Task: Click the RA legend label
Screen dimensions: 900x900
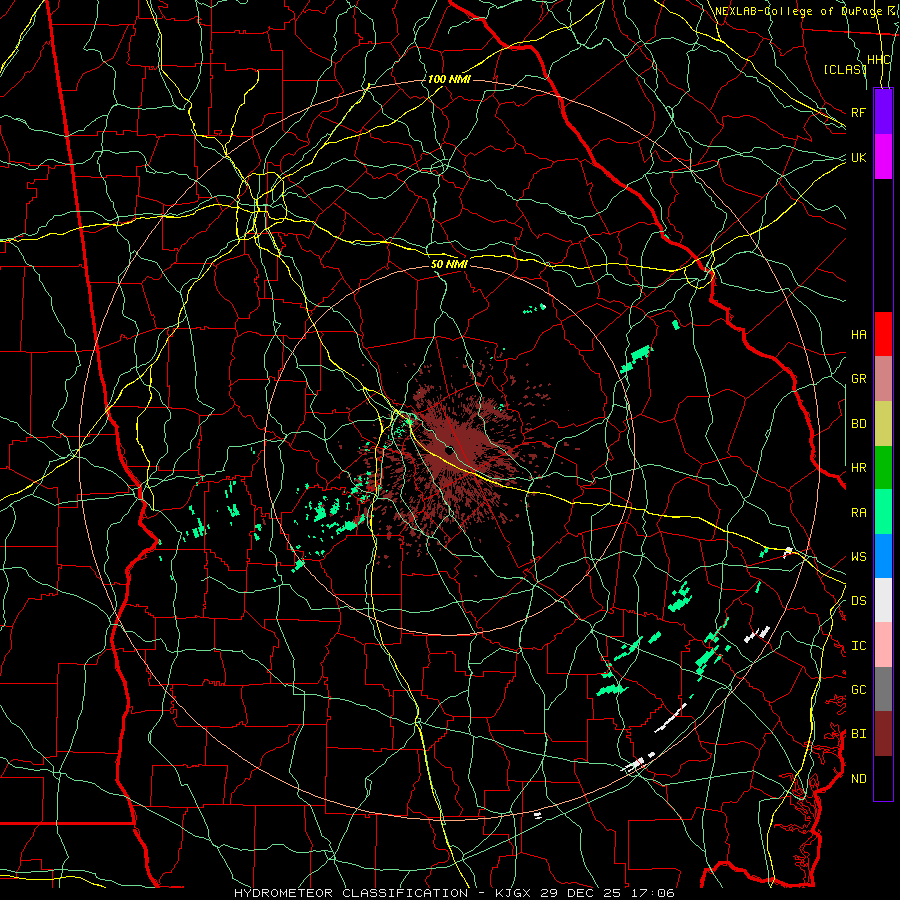Action: point(858,513)
